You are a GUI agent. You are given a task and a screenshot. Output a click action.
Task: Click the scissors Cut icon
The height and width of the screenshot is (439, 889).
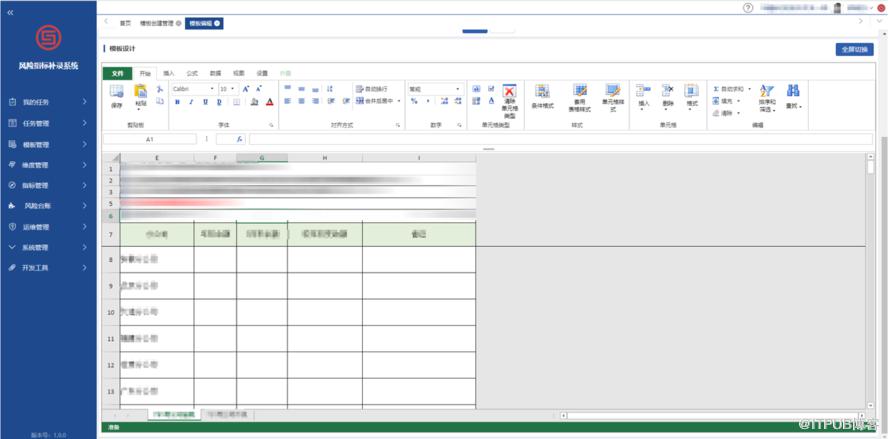click(x=160, y=89)
